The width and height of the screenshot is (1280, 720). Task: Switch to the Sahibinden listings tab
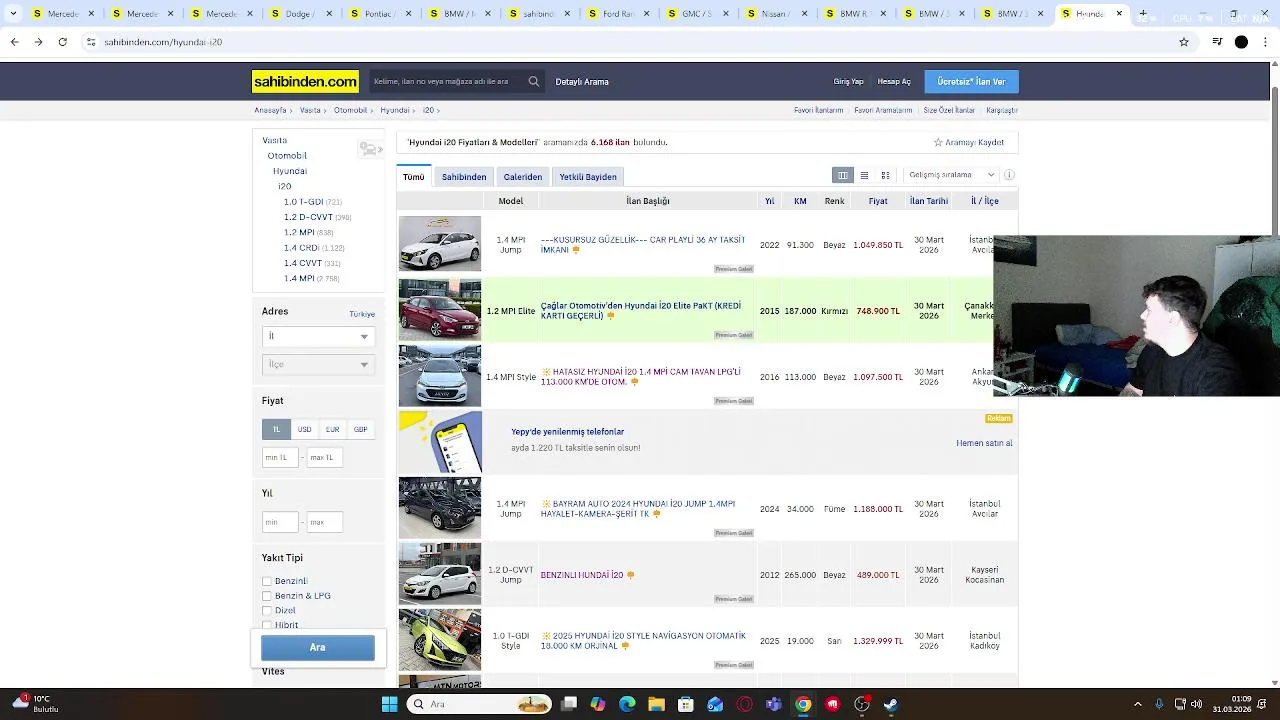click(x=464, y=177)
